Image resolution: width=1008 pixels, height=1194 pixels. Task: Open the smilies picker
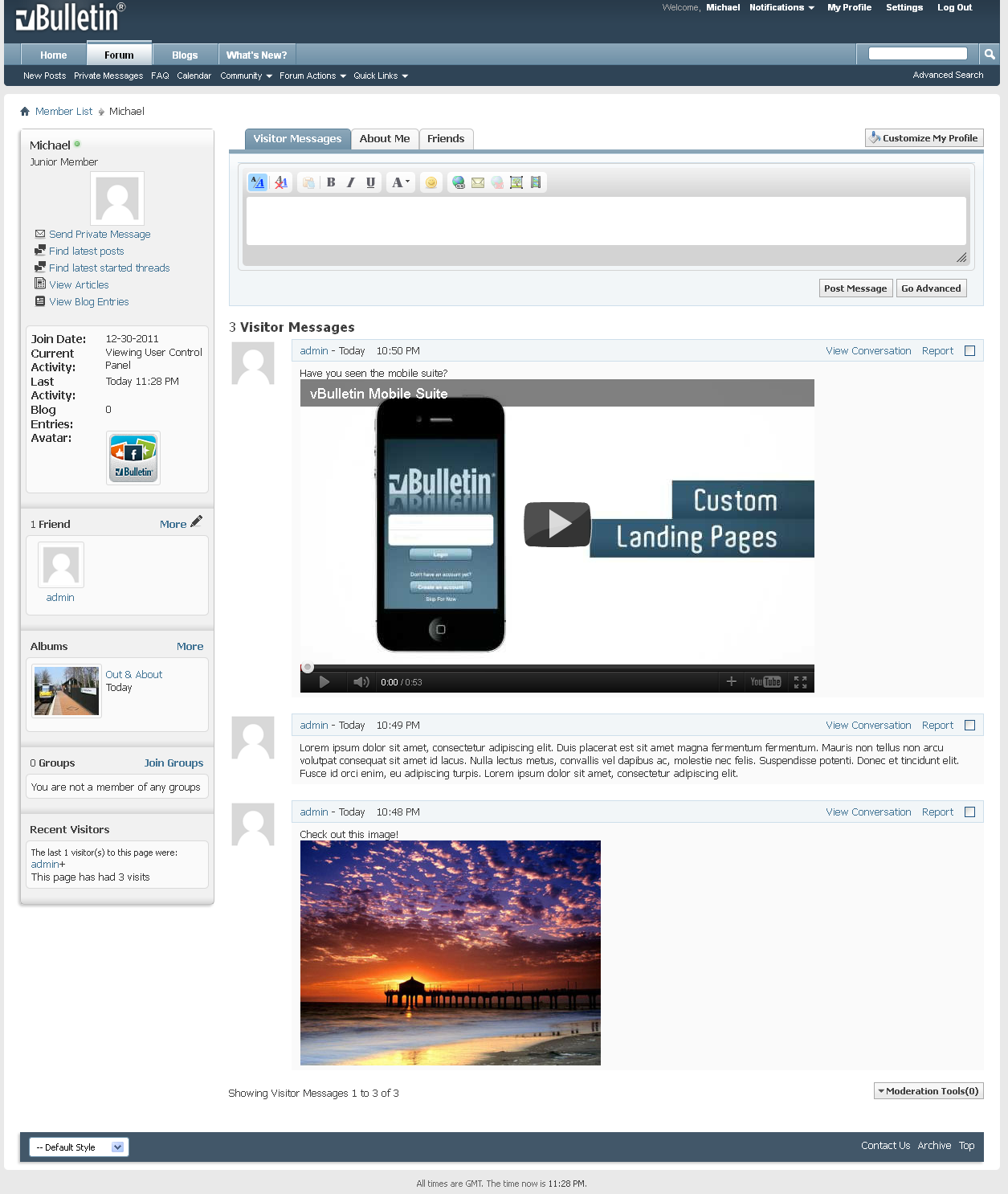coord(431,182)
